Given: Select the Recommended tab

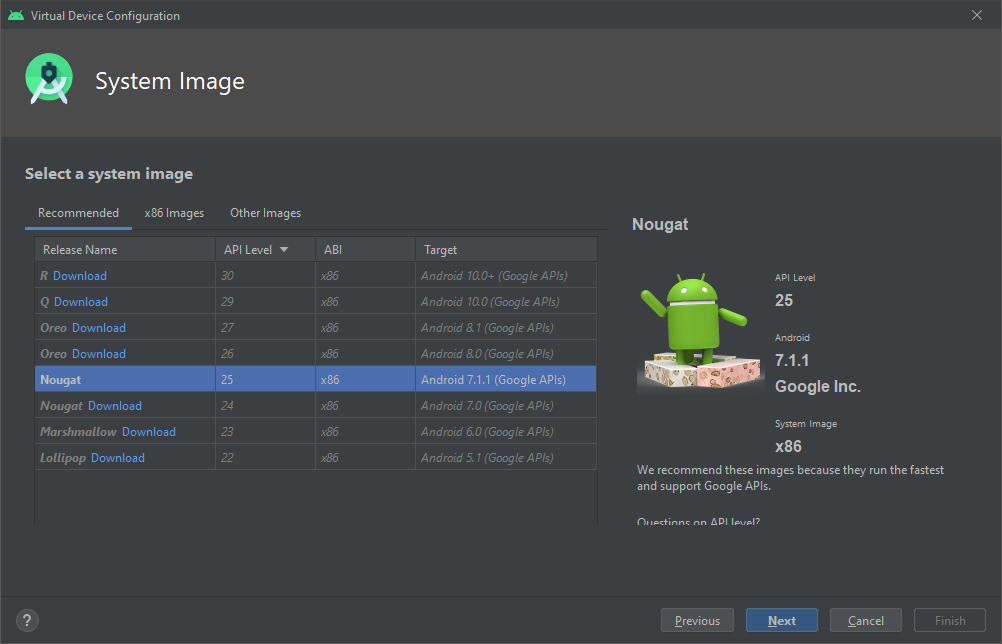Looking at the screenshot, I should point(78,213).
